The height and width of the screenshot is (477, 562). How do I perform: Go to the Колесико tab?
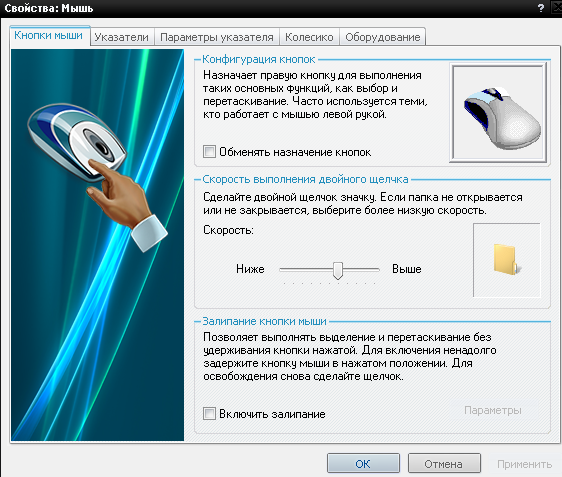tap(309, 37)
